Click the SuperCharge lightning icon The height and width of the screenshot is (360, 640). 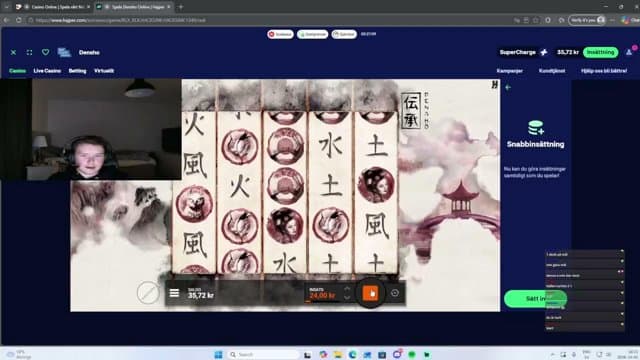[544, 52]
